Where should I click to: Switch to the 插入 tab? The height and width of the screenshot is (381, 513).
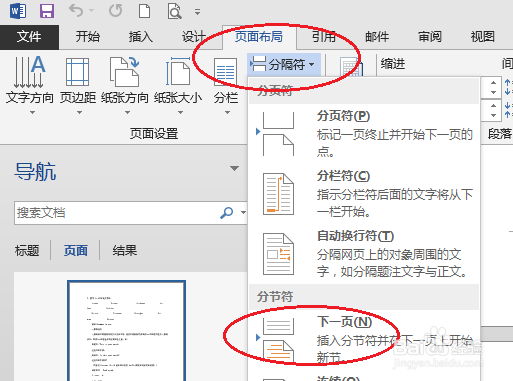click(x=141, y=37)
